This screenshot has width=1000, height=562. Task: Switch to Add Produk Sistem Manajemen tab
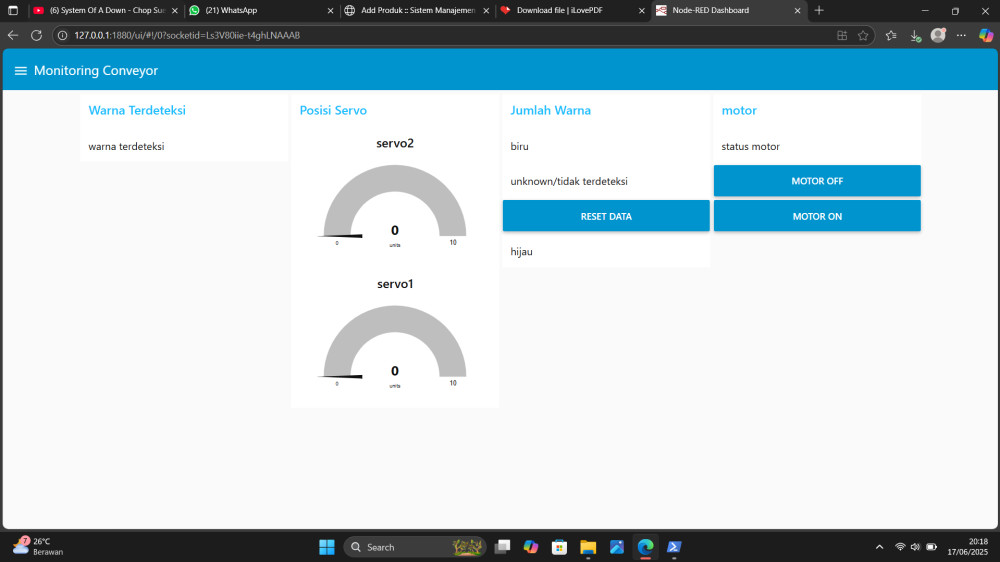click(417, 11)
